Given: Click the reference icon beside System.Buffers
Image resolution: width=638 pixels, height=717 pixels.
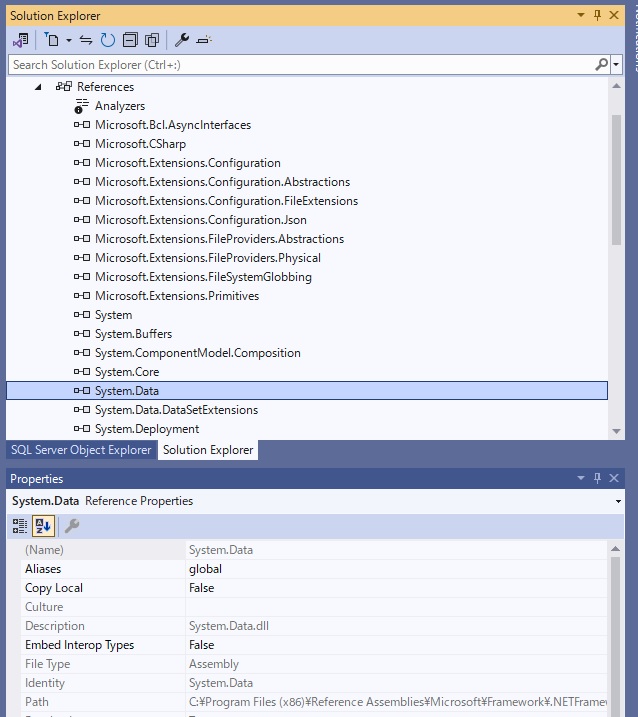Looking at the screenshot, I should pyautogui.click(x=82, y=334).
